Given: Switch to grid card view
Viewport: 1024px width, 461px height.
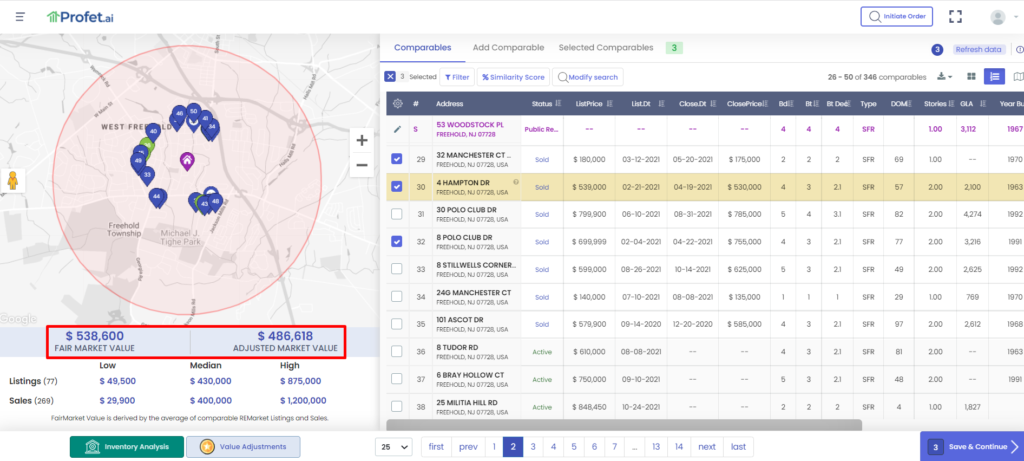Looking at the screenshot, I should (971, 76).
